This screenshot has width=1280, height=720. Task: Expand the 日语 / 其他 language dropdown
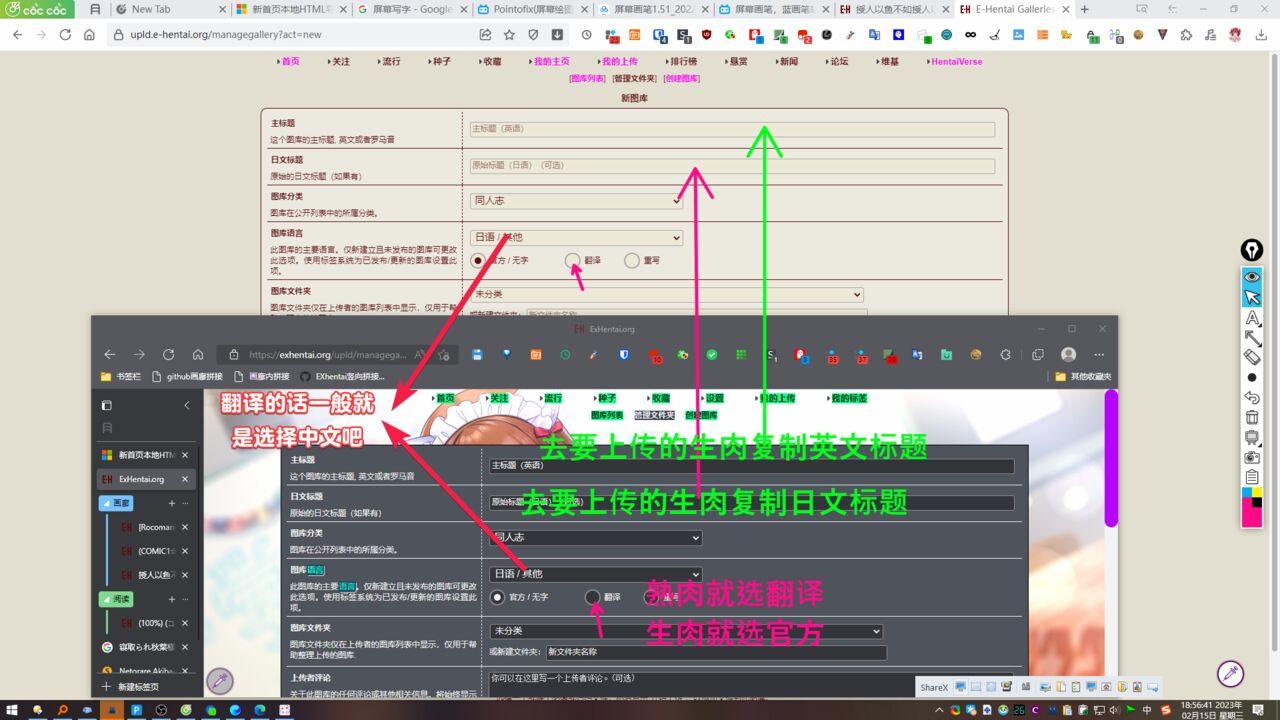576,238
